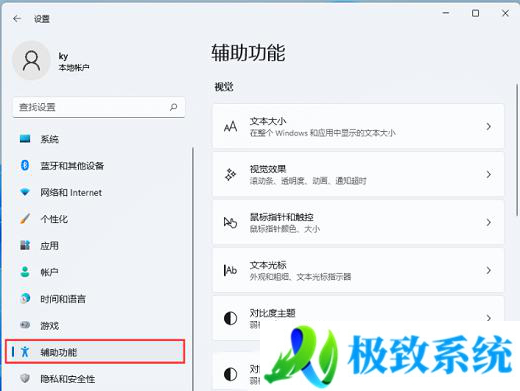This screenshot has width=520, height=391.
Task: Close the Settings window
Action: [x=505, y=13]
